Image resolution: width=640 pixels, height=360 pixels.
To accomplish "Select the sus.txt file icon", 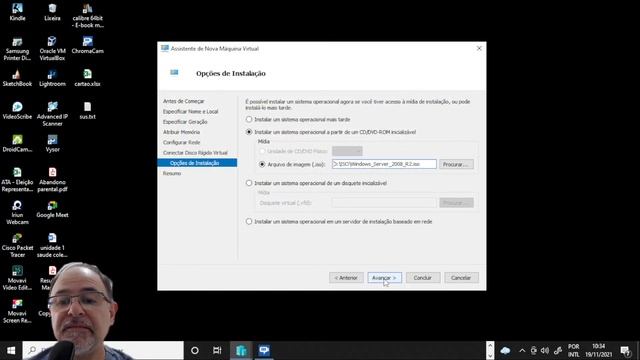I will coord(87,111).
